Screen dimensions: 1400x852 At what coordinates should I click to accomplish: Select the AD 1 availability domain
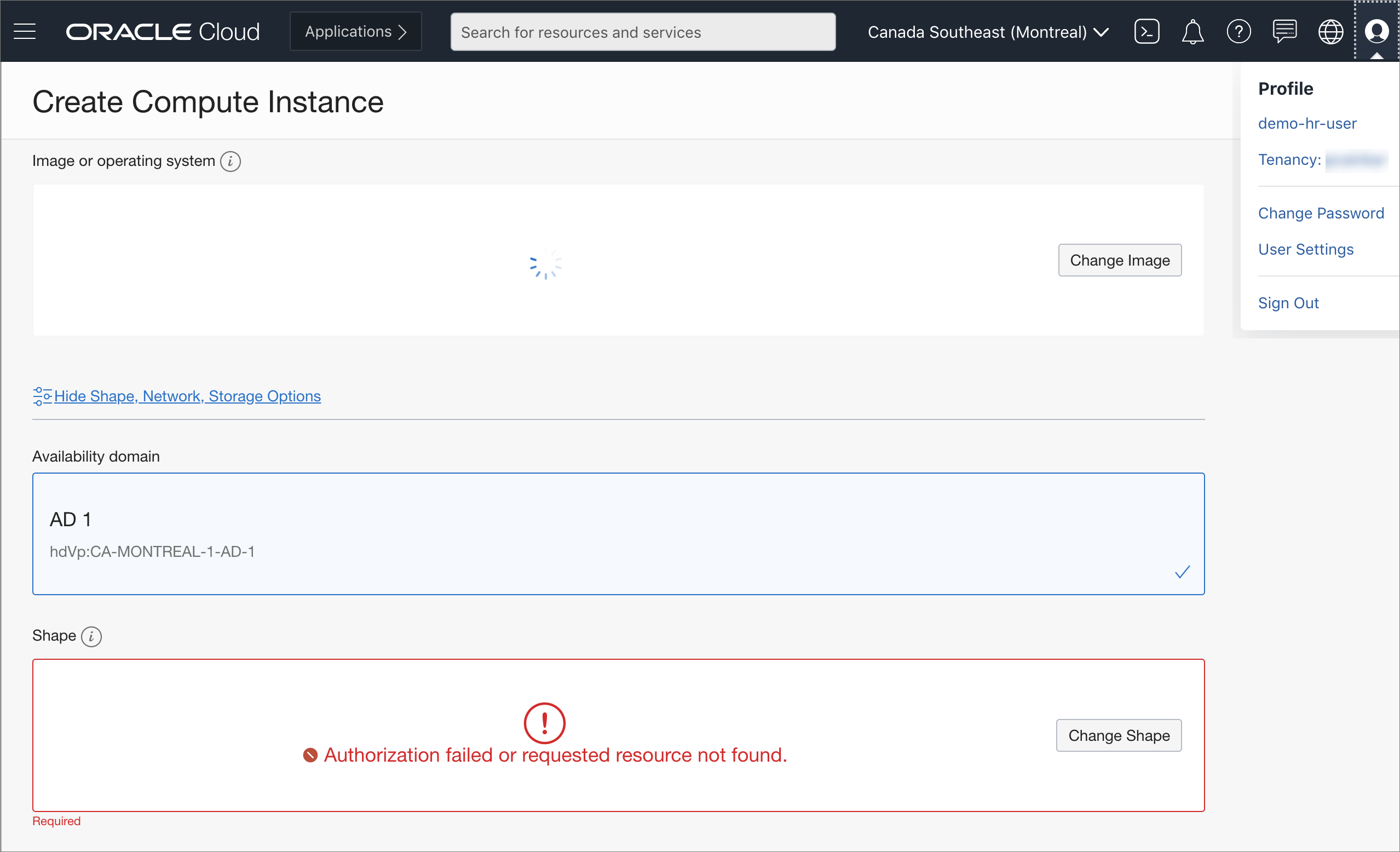[x=618, y=533]
